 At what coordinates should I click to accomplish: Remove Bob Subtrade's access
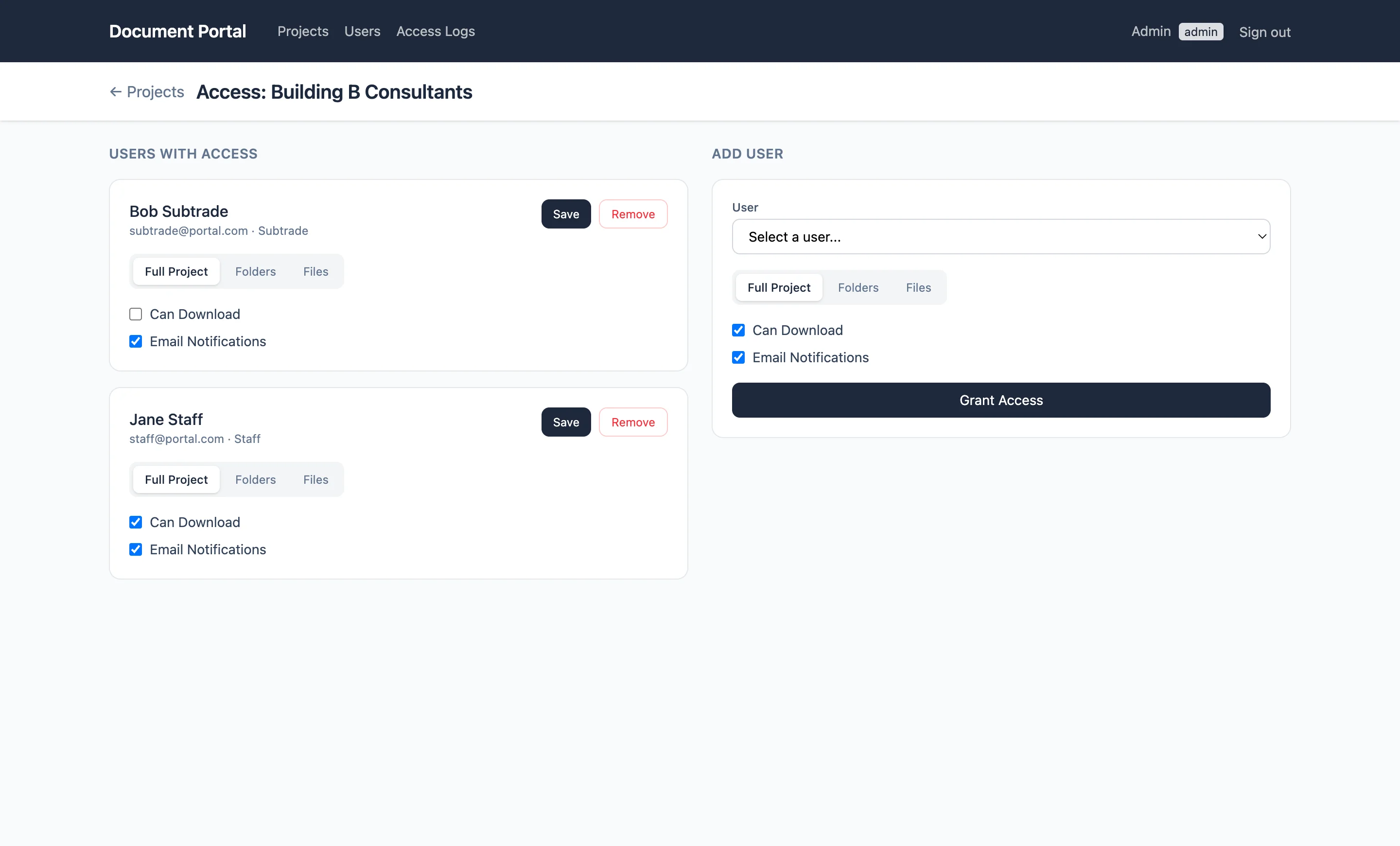coord(633,213)
